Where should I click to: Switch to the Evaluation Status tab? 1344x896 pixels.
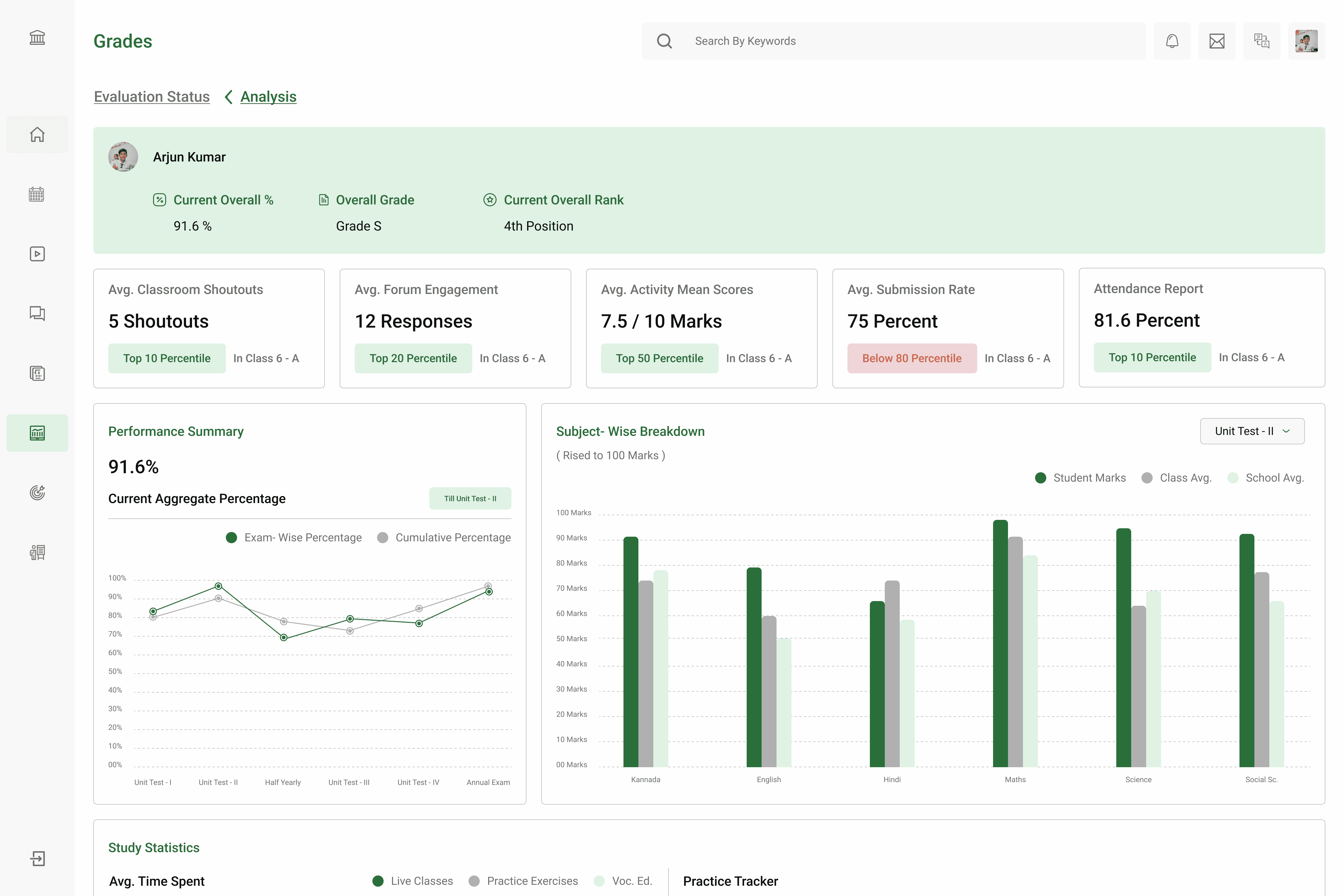click(152, 97)
